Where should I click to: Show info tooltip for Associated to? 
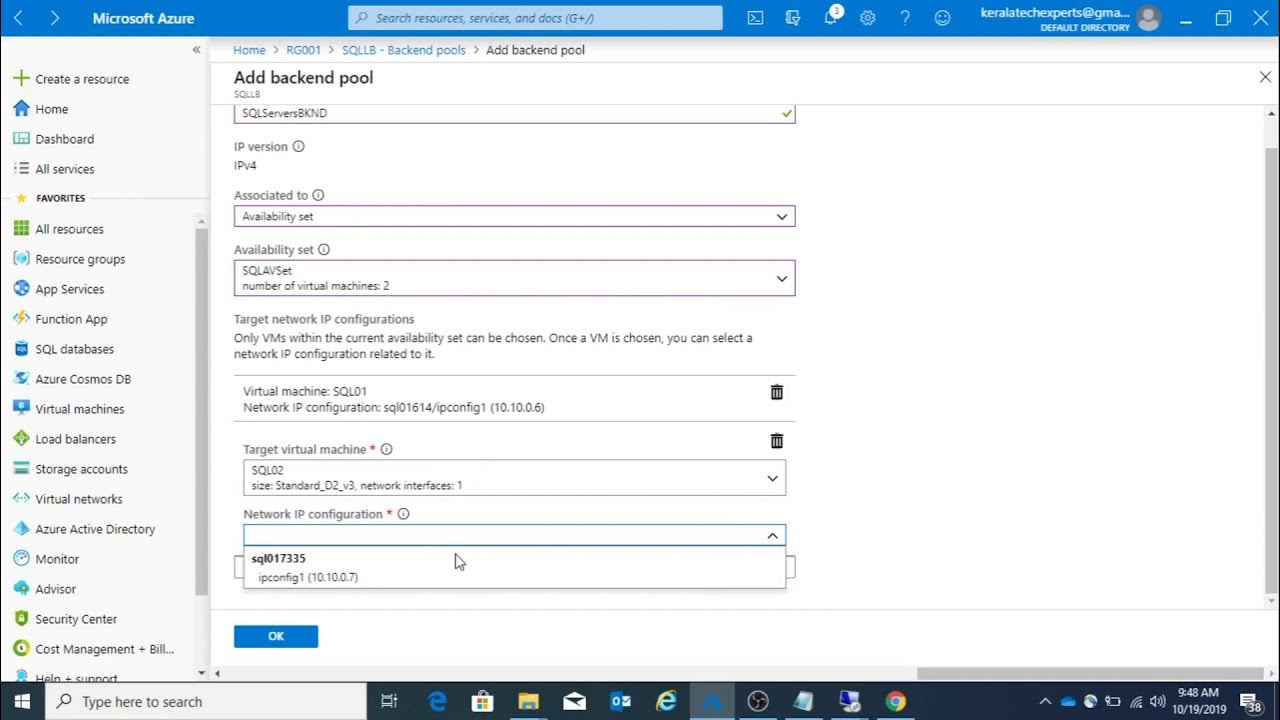(x=318, y=196)
